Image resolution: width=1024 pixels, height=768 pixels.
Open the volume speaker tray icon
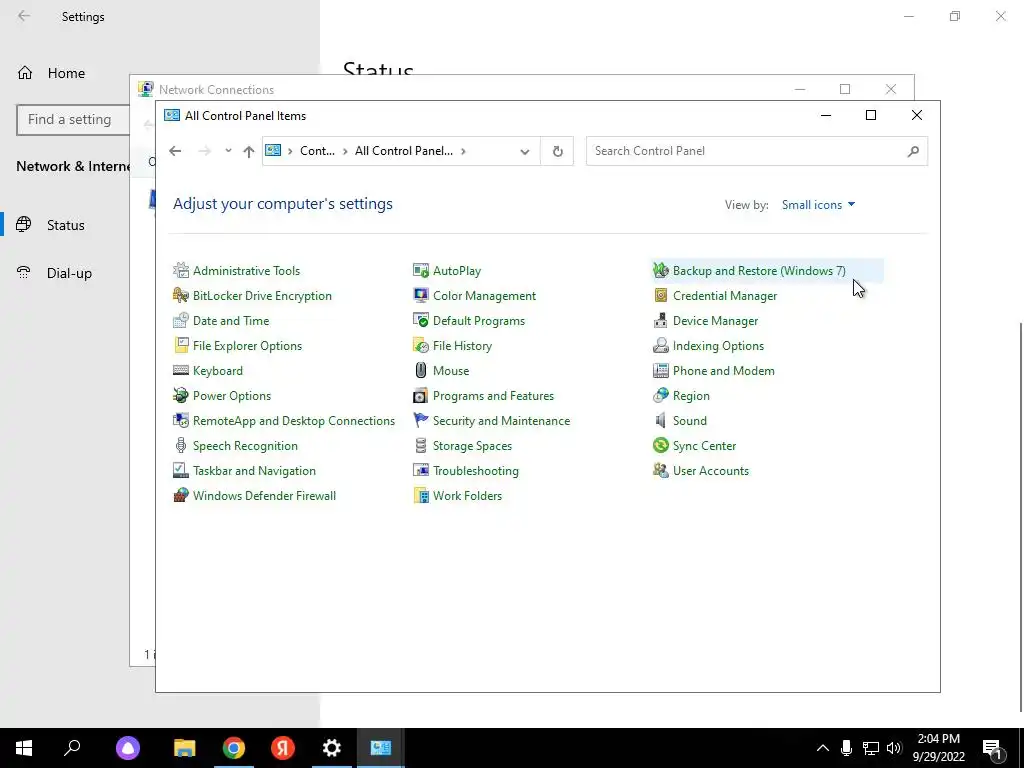pyautogui.click(x=894, y=748)
